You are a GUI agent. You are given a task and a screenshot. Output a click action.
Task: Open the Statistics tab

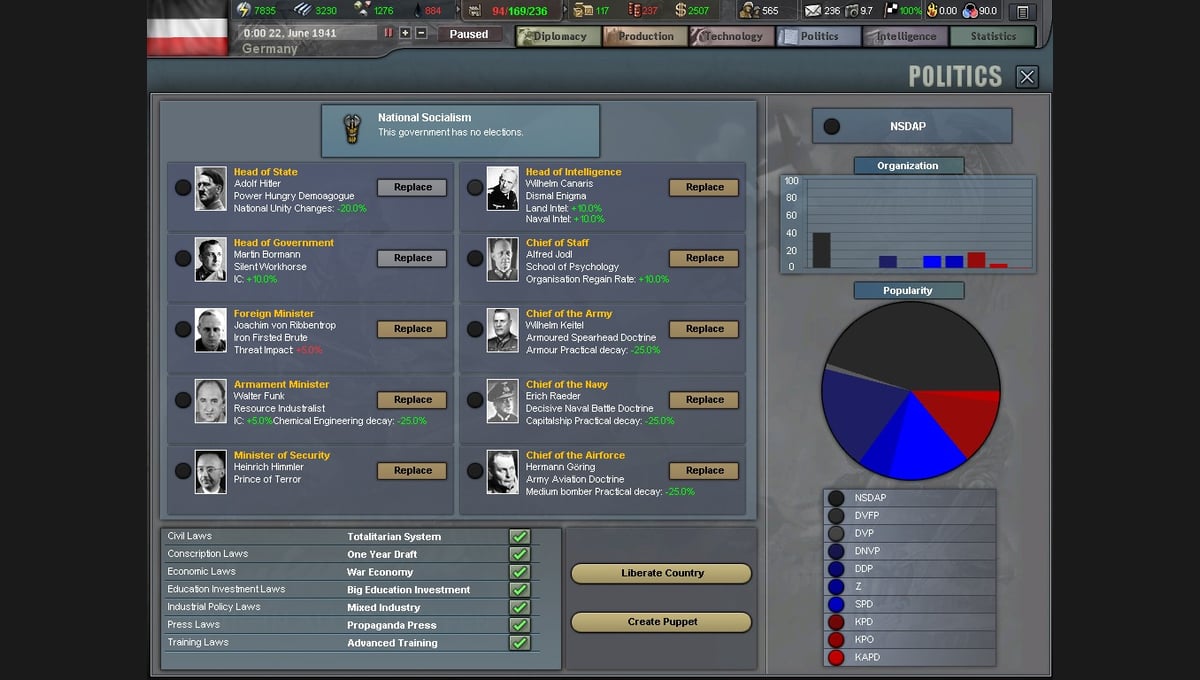[x=993, y=36]
